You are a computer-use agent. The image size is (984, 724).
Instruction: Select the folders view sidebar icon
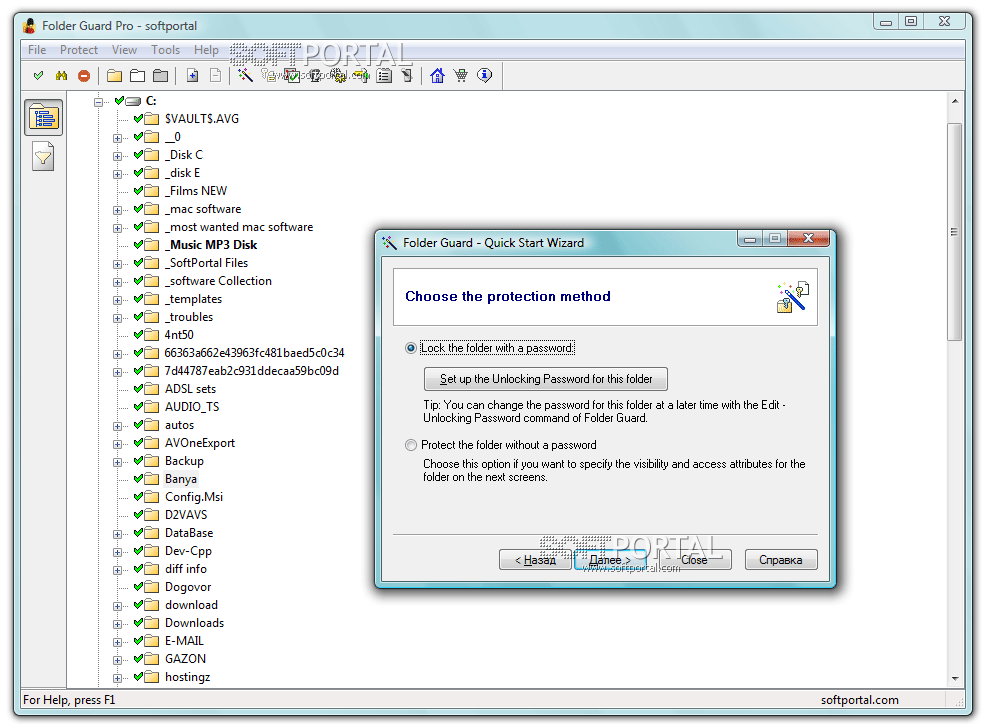pos(43,117)
